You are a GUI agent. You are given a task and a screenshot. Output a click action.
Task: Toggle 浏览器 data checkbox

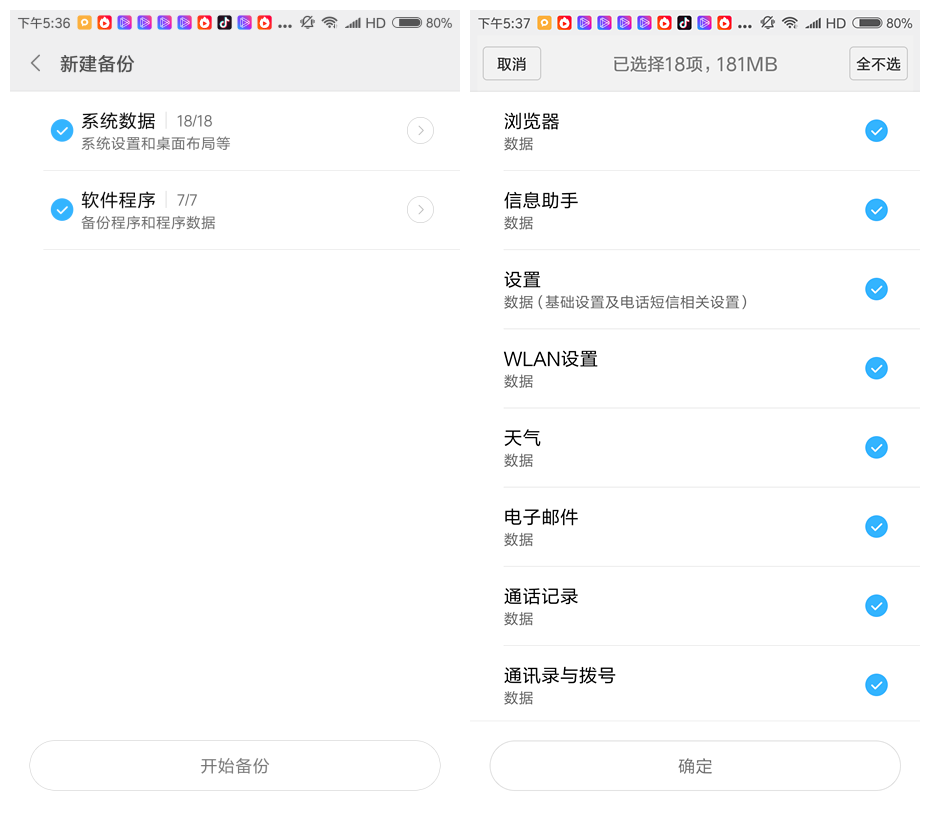[876, 130]
